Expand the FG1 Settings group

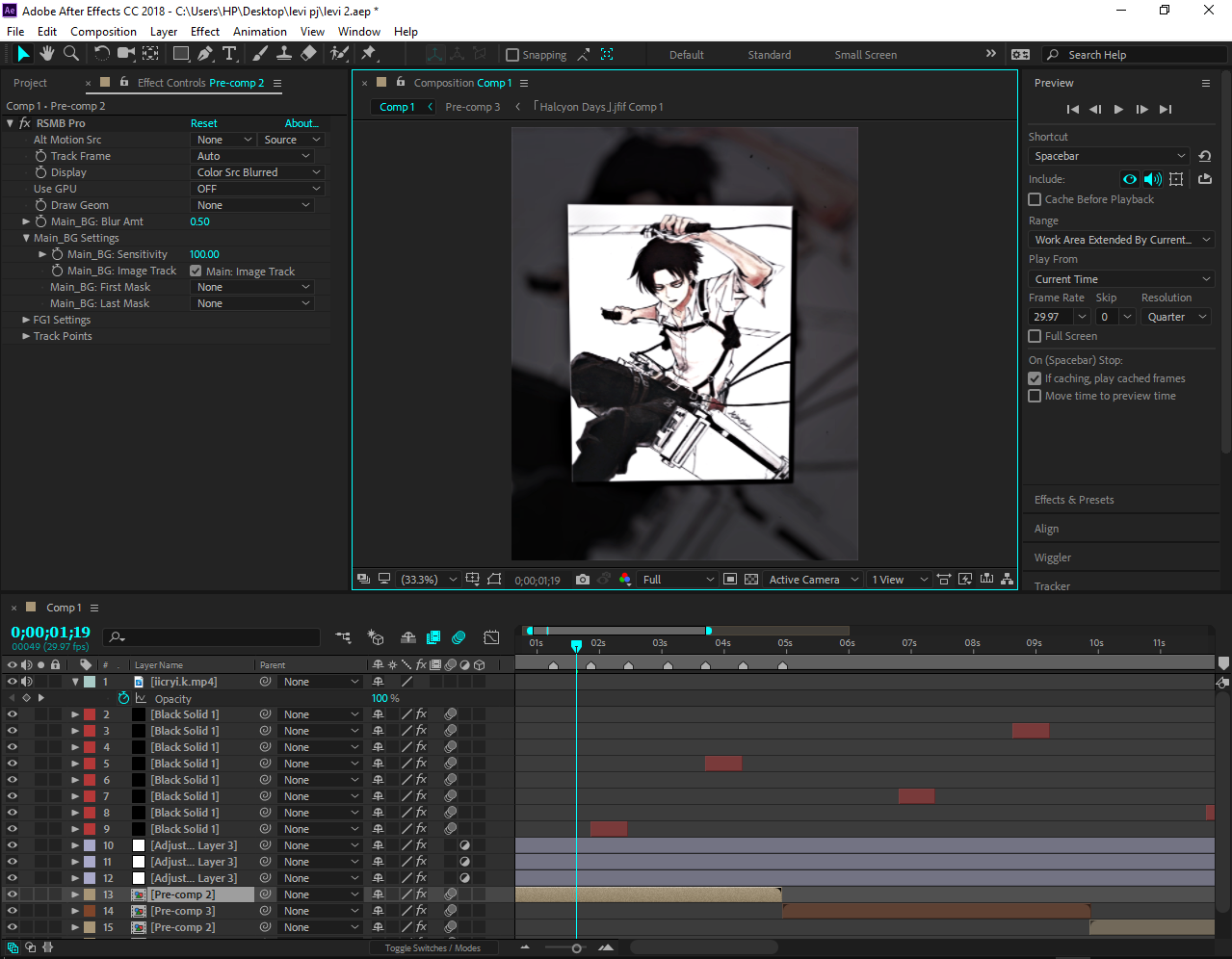tap(26, 320)
